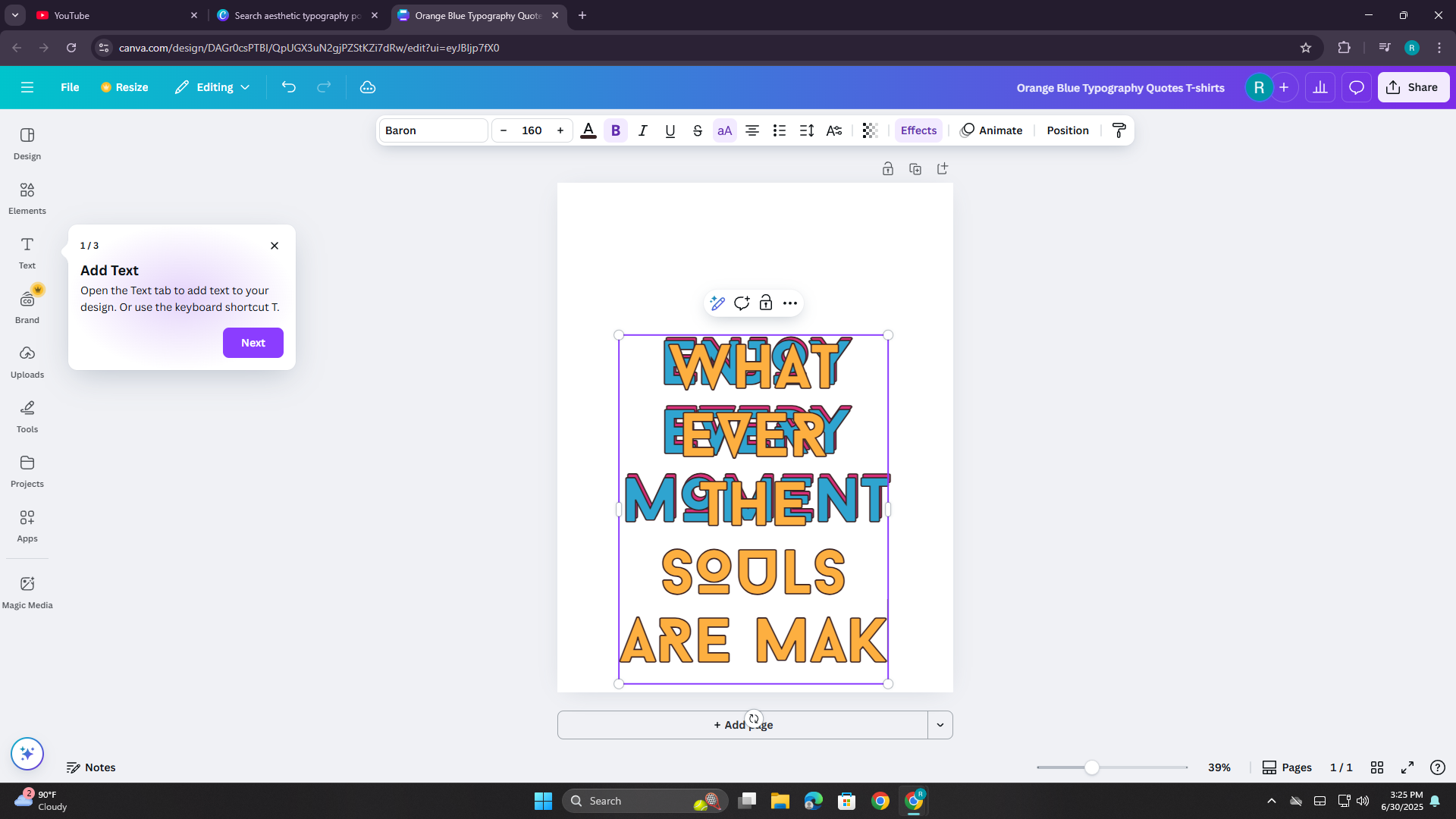Screen dimensions: 1456x819
Task: Open the Elements panel
Action: [27, 198]
